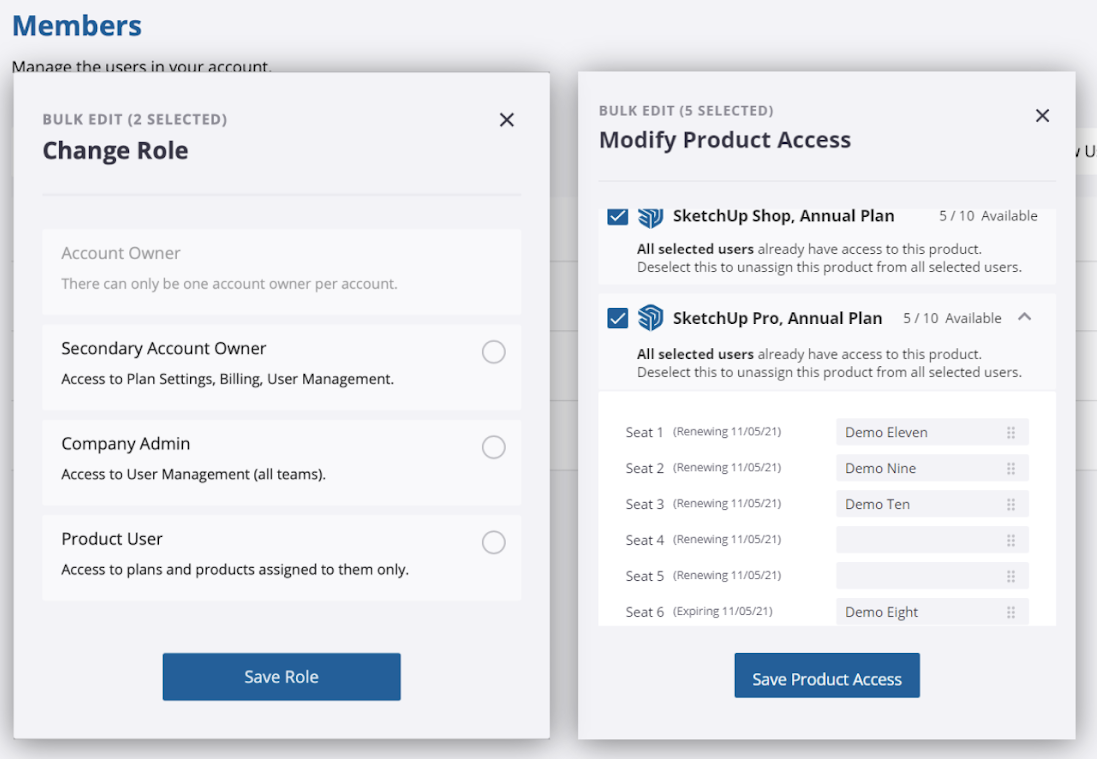
Task: Click SketchUp Shop 5 / 10 Available text
Action: click(988, 216)
